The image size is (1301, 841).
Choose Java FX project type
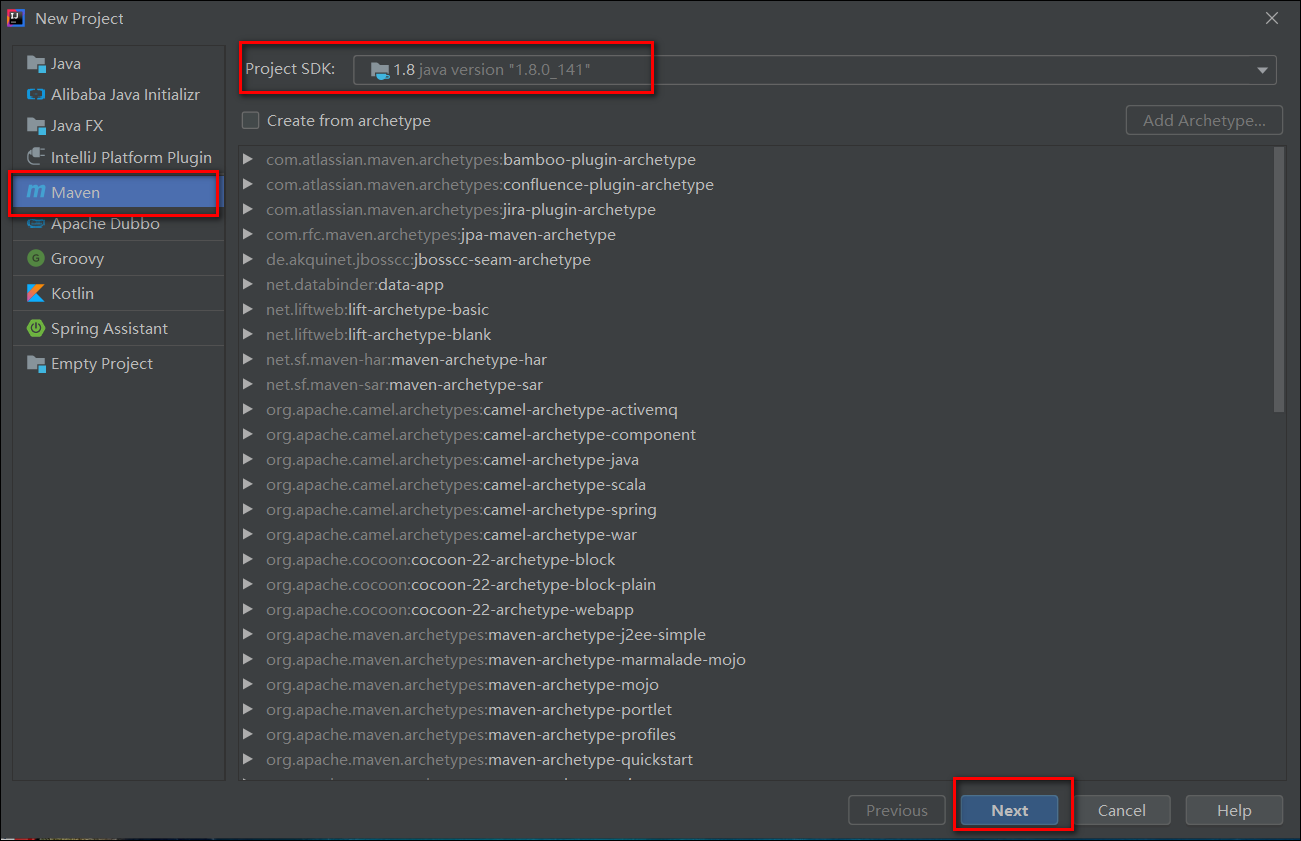pos(119,126)
